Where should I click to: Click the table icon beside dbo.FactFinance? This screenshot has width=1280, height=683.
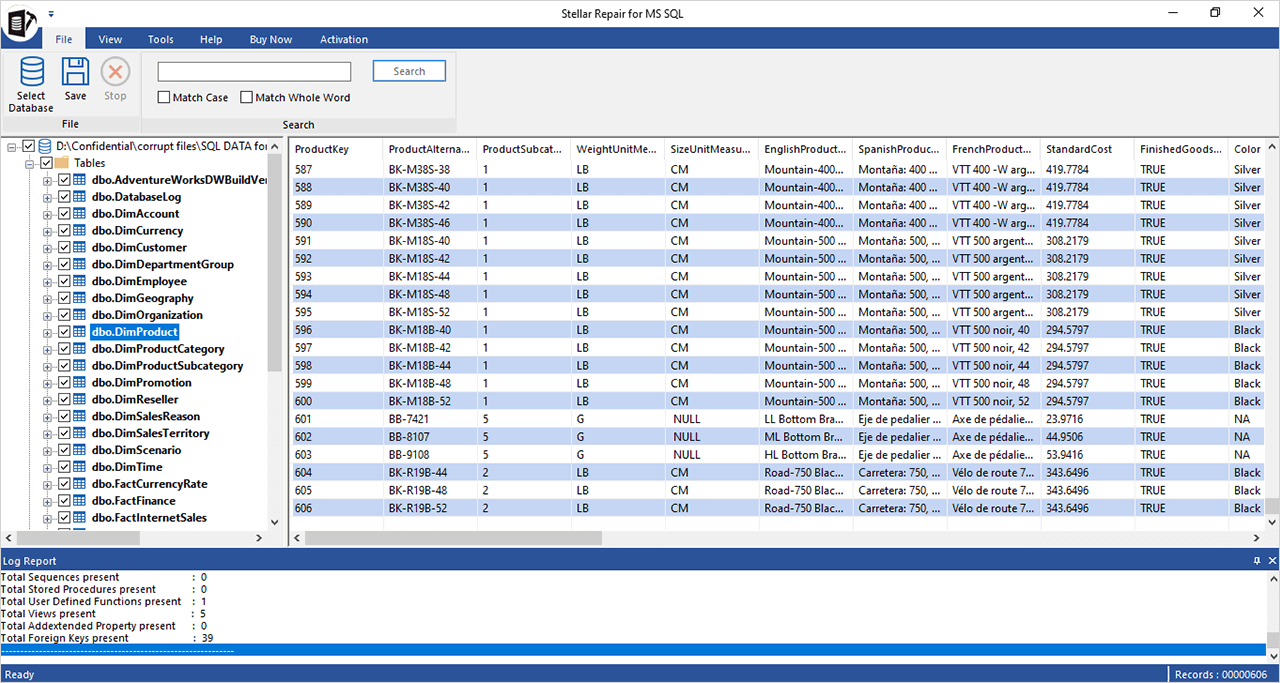80,501
